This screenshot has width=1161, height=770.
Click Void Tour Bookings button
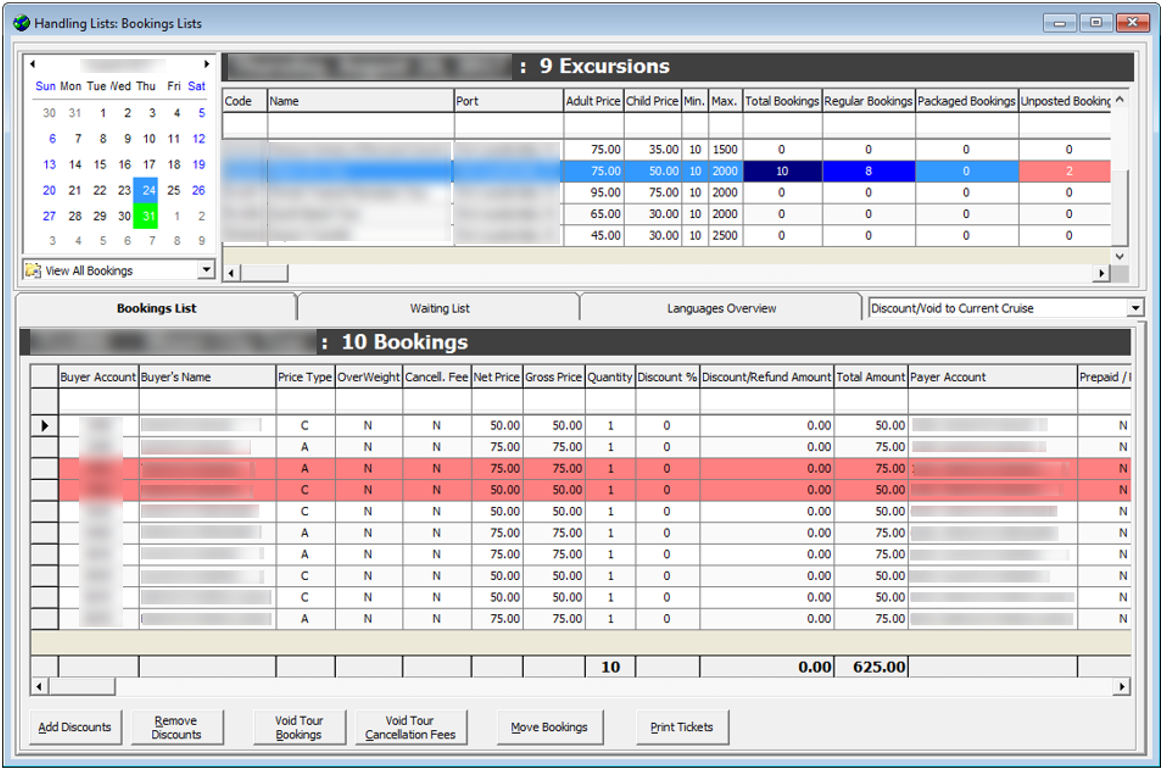298,727
